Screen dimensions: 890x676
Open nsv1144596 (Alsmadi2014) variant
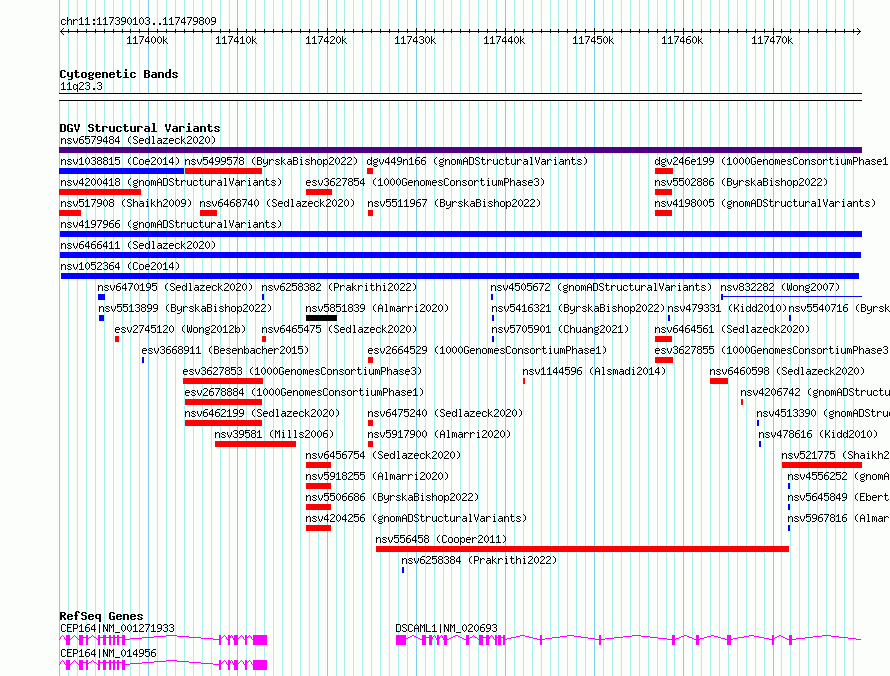(x=594, y=371)
